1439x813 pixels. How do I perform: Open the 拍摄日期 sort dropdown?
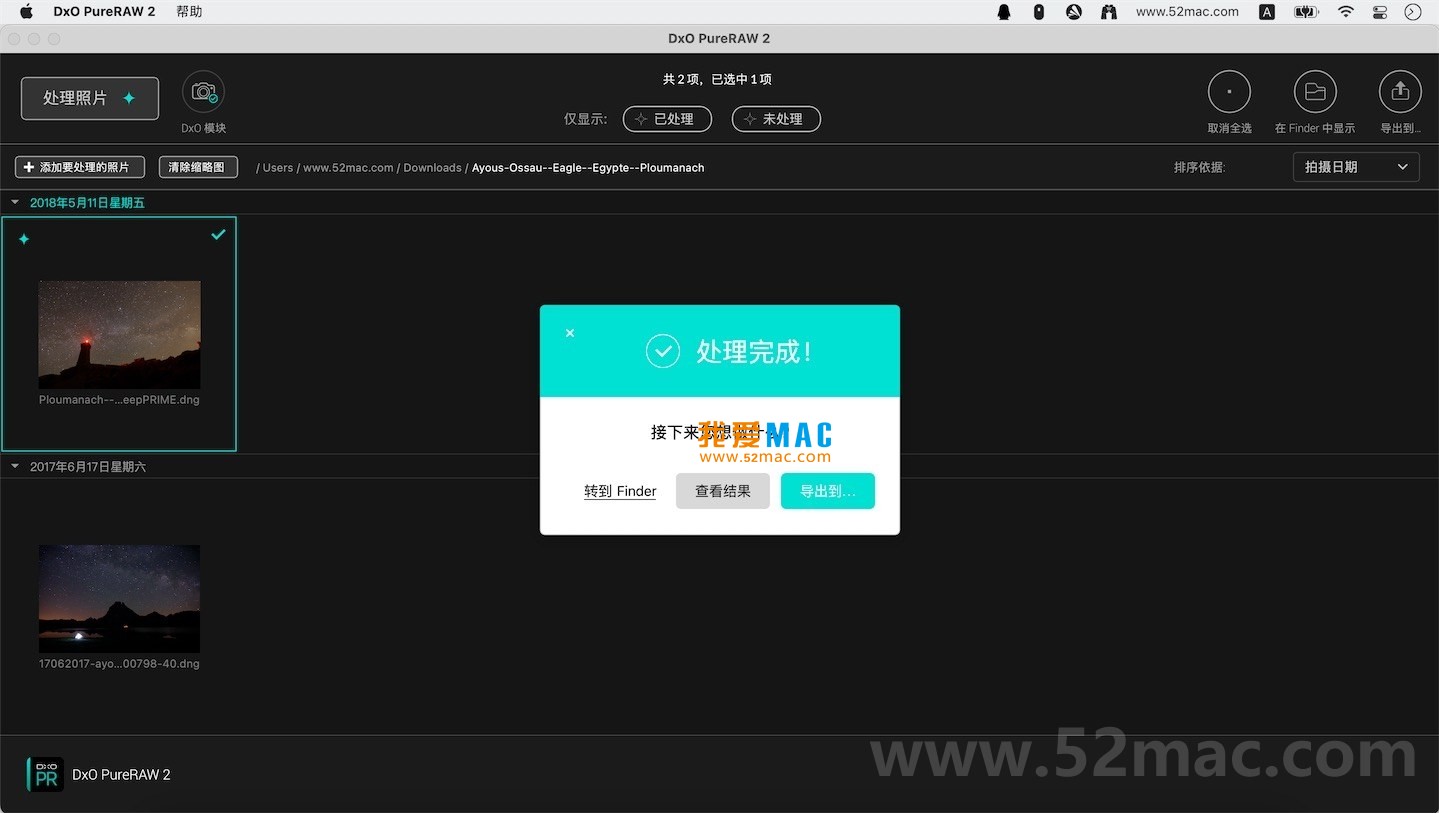click(1356, 167)
